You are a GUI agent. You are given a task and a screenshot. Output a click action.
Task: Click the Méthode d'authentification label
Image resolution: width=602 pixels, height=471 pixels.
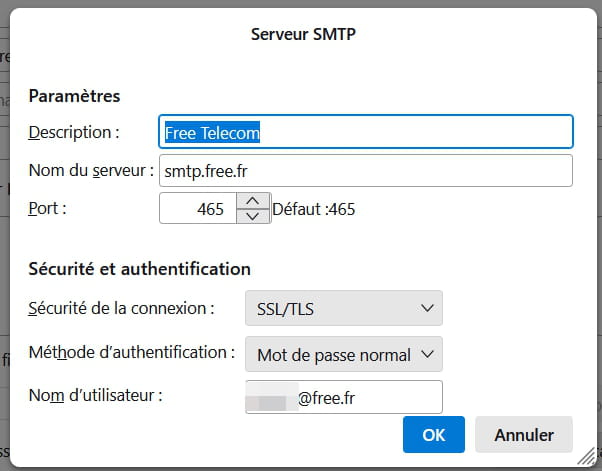click(x=132, y=352)
